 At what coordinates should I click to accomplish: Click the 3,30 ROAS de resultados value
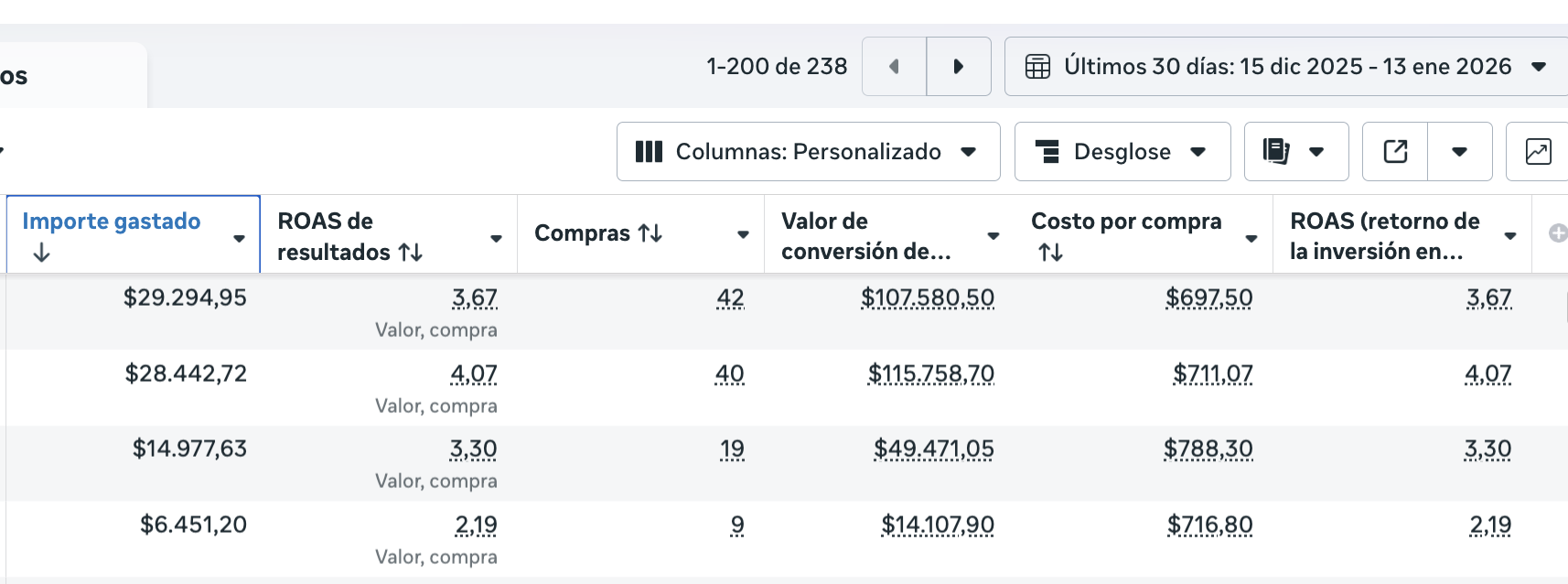pyautogui.click(x=473, y=449)
